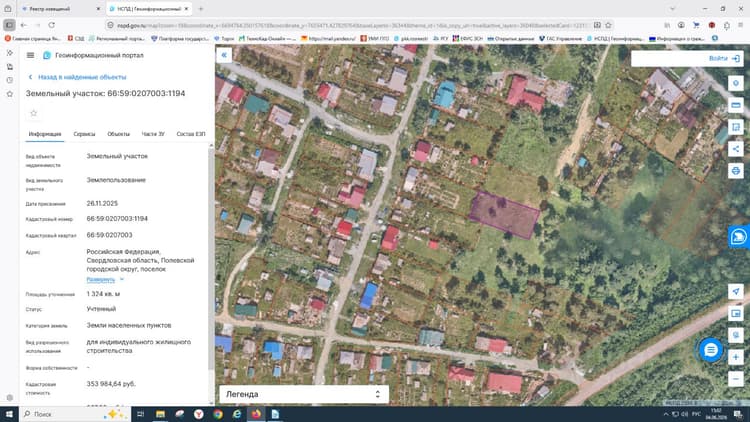Select cadastral number 66:59:0207003:1194 value
Screen dimensions: 750x422
click(117, 219)
